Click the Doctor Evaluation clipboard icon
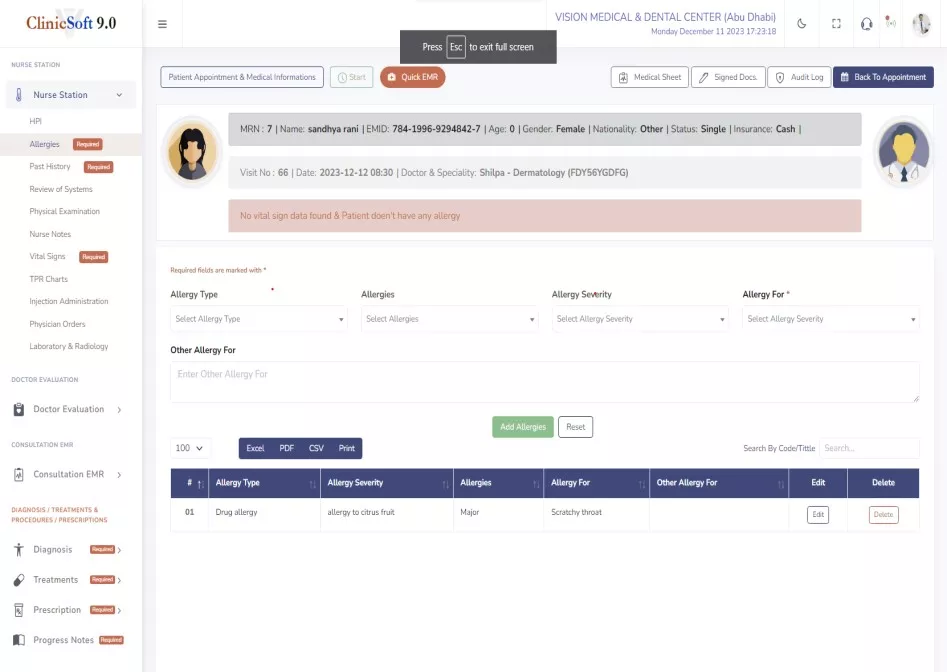The image size is (947, 672). coord(18,409)
